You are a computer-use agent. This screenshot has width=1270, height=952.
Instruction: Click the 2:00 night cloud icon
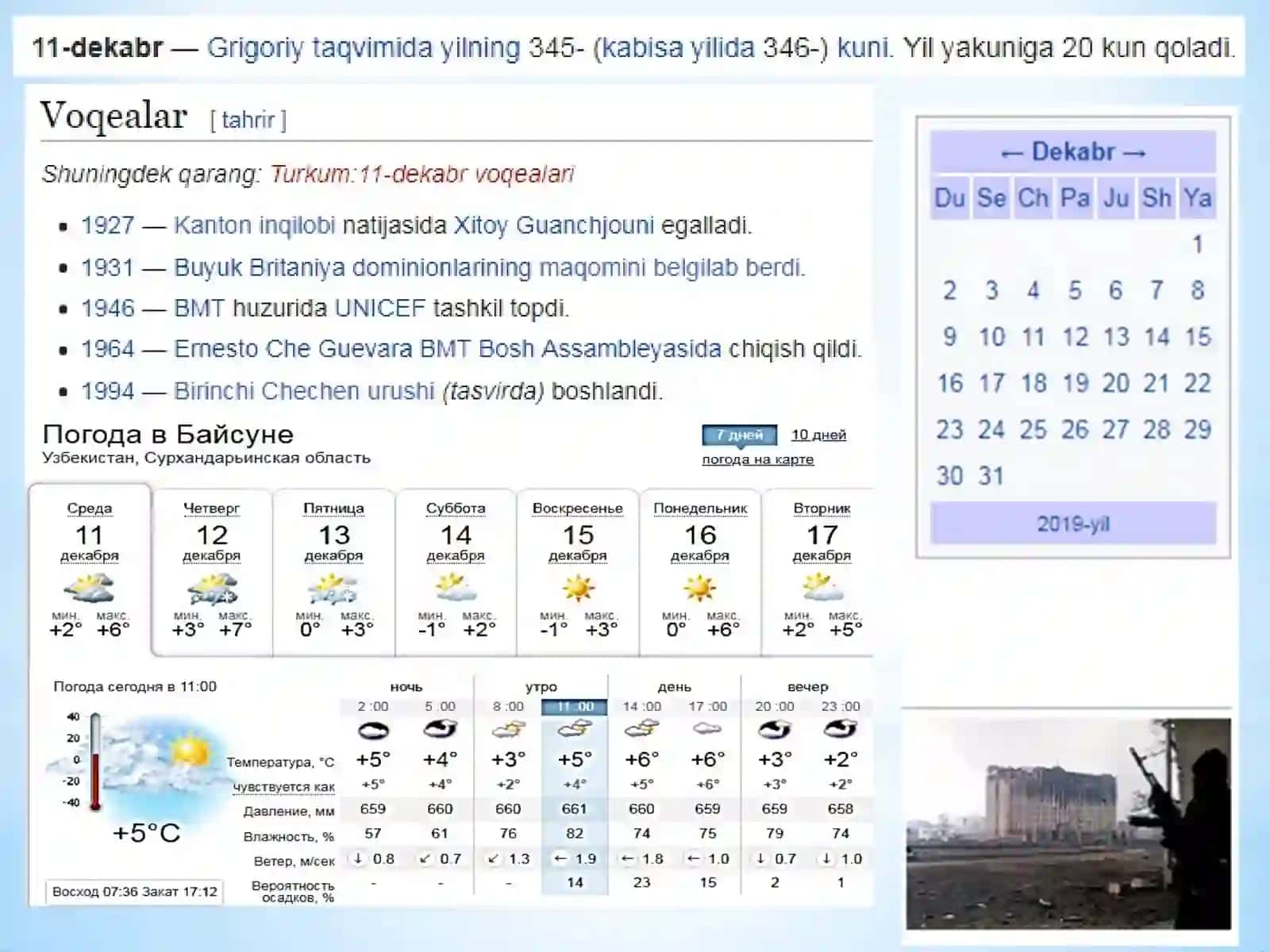coord(373,729)
